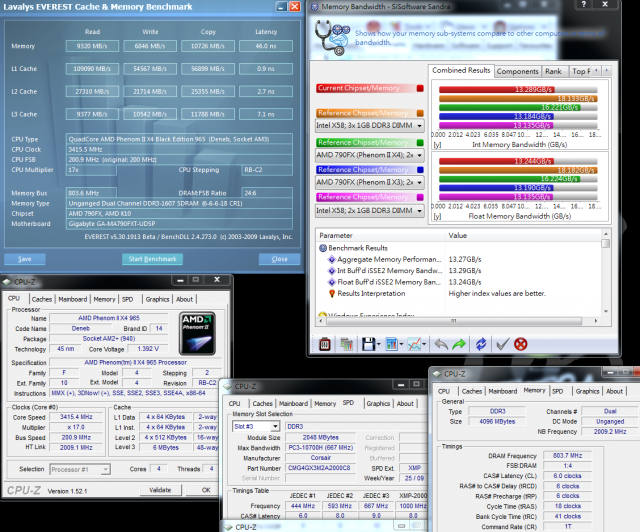Open Mainboard tab in CPU-Z processor window
Viewport: 640px width, 532px height.
73,299
